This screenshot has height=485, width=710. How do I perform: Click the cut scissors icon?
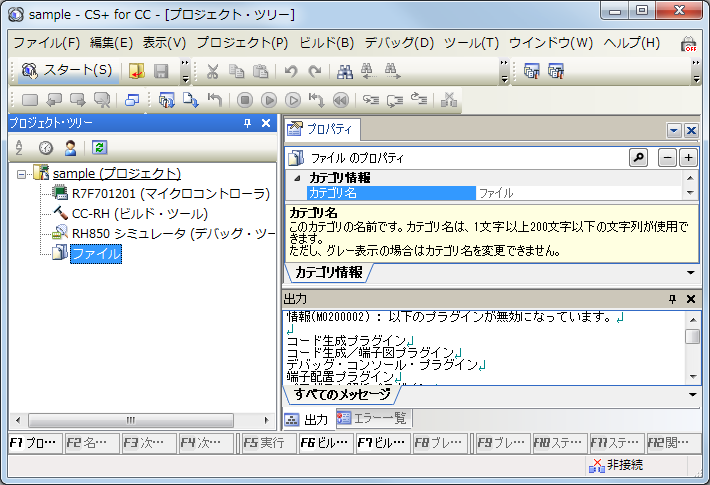click(212, 71)
